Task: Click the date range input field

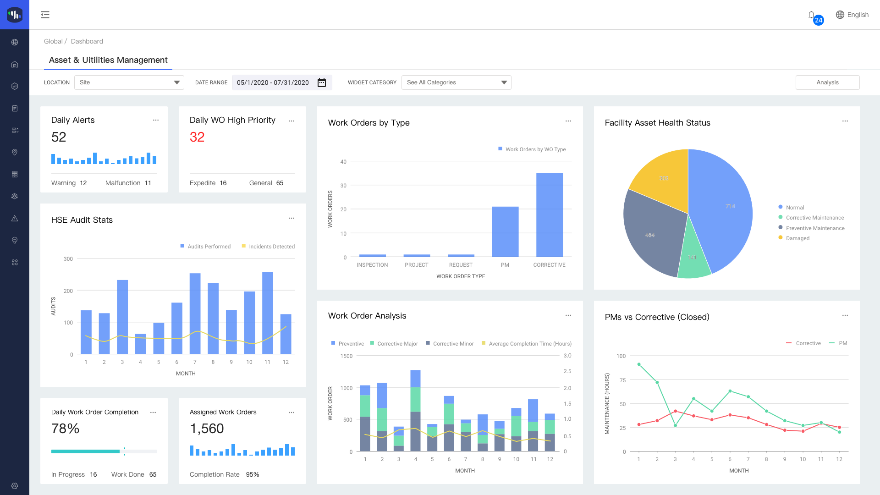Action: [x=282, y=82]
